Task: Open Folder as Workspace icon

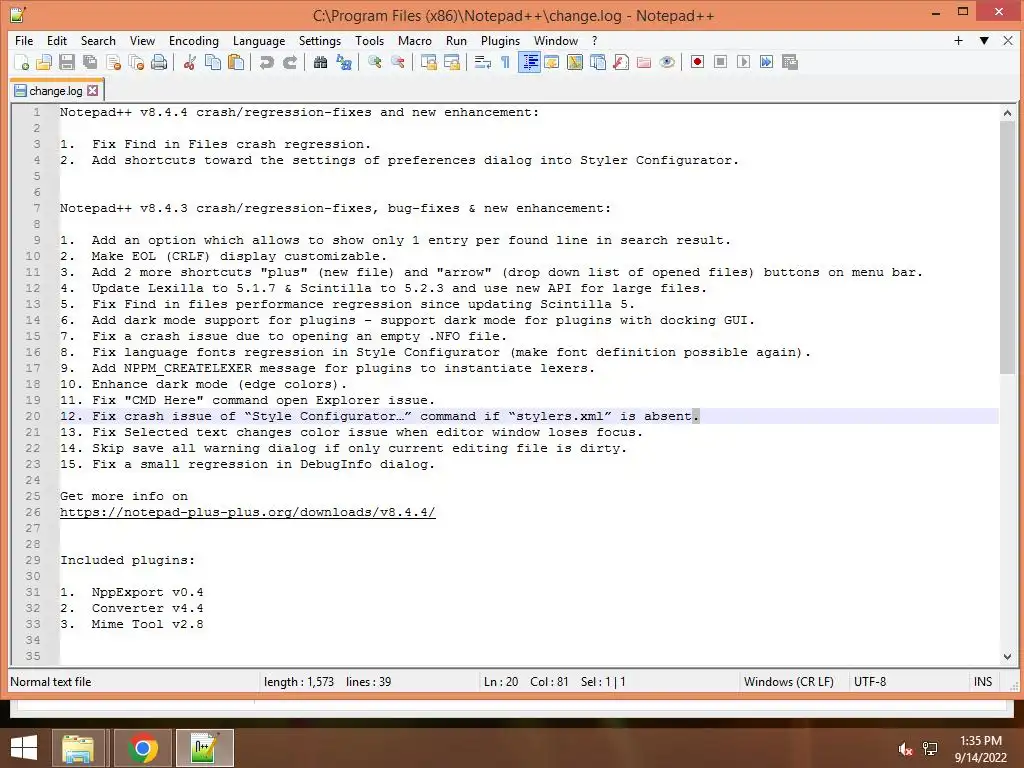Action: tap(644, 62)
